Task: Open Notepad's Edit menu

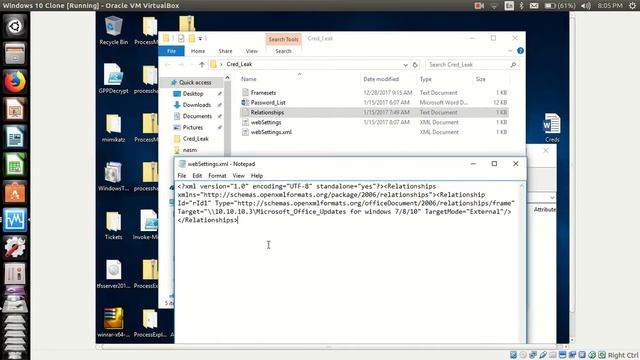Action: click(x=197, y=176)
